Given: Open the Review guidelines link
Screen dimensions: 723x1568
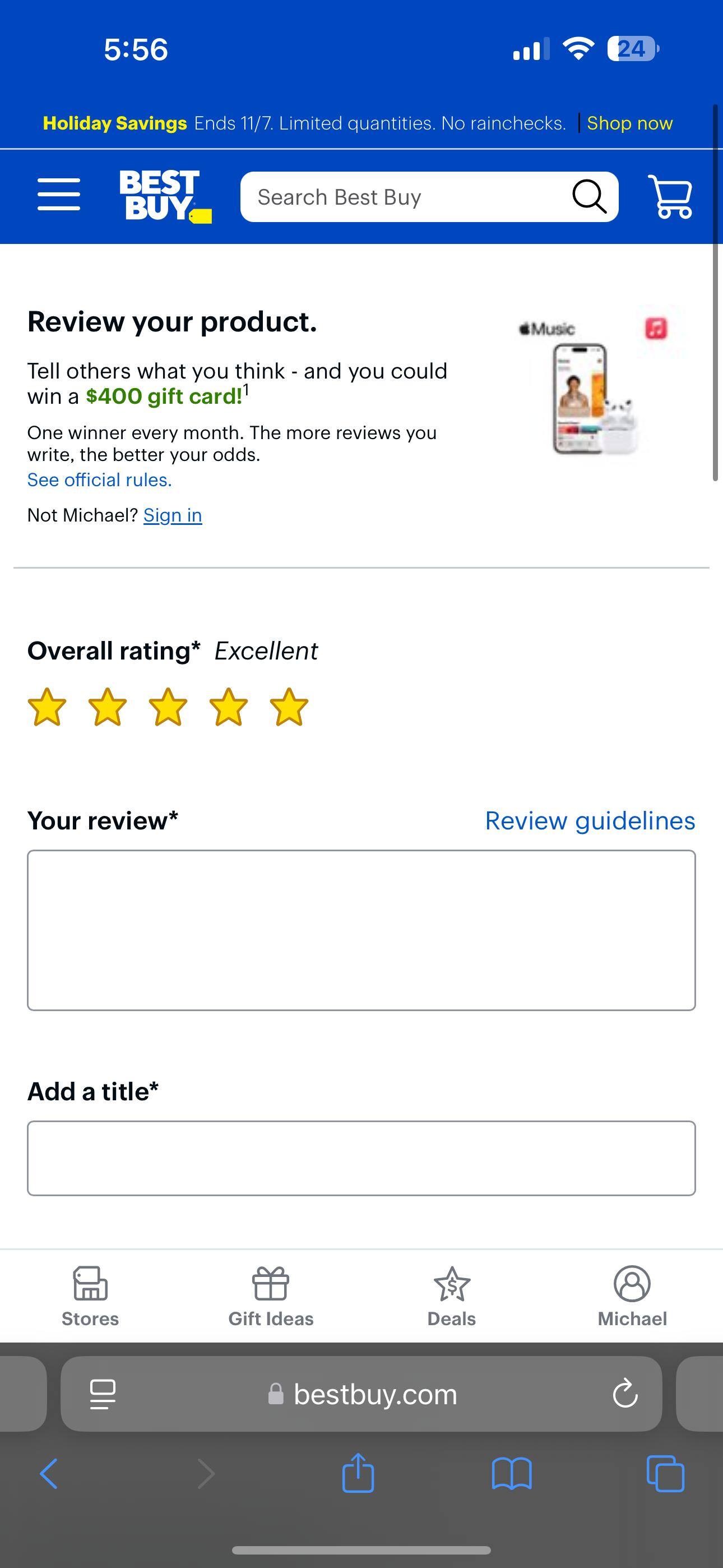Looking at the screenshot, I should click(x=590, y=820).
